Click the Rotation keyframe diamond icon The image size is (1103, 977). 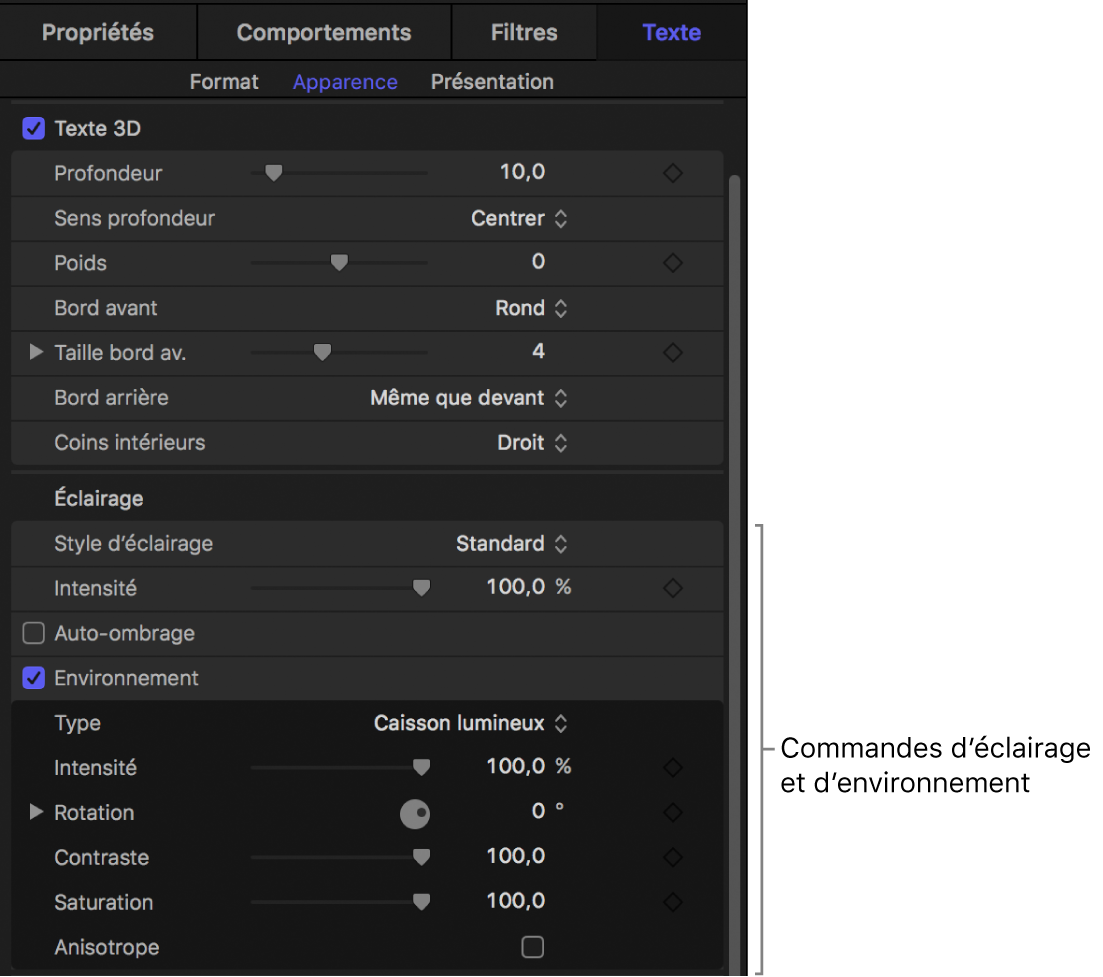pyautogui.click(x=673, y=813)
